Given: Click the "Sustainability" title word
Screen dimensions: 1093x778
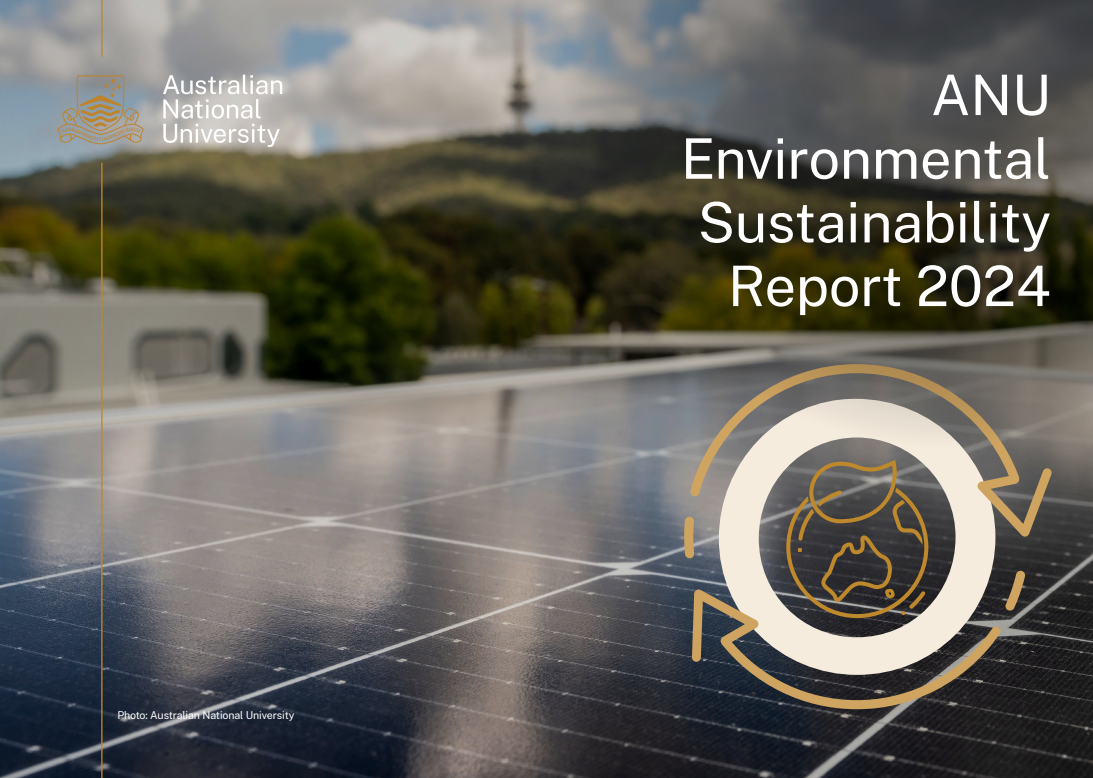Looking at the screenshot, I should coord(874,226).
